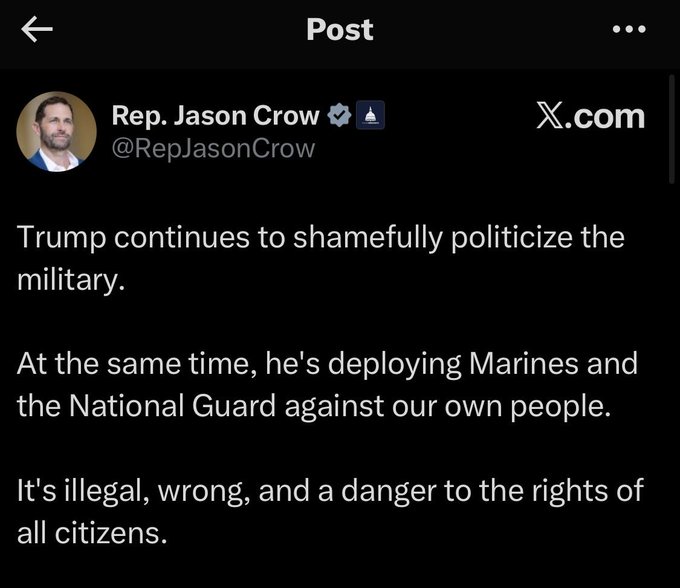Image resolution: width=680 pixels, height=588 pixels.
Task: Click the line starting 'It's illegal, wrong'
Action: click(330, 491)
